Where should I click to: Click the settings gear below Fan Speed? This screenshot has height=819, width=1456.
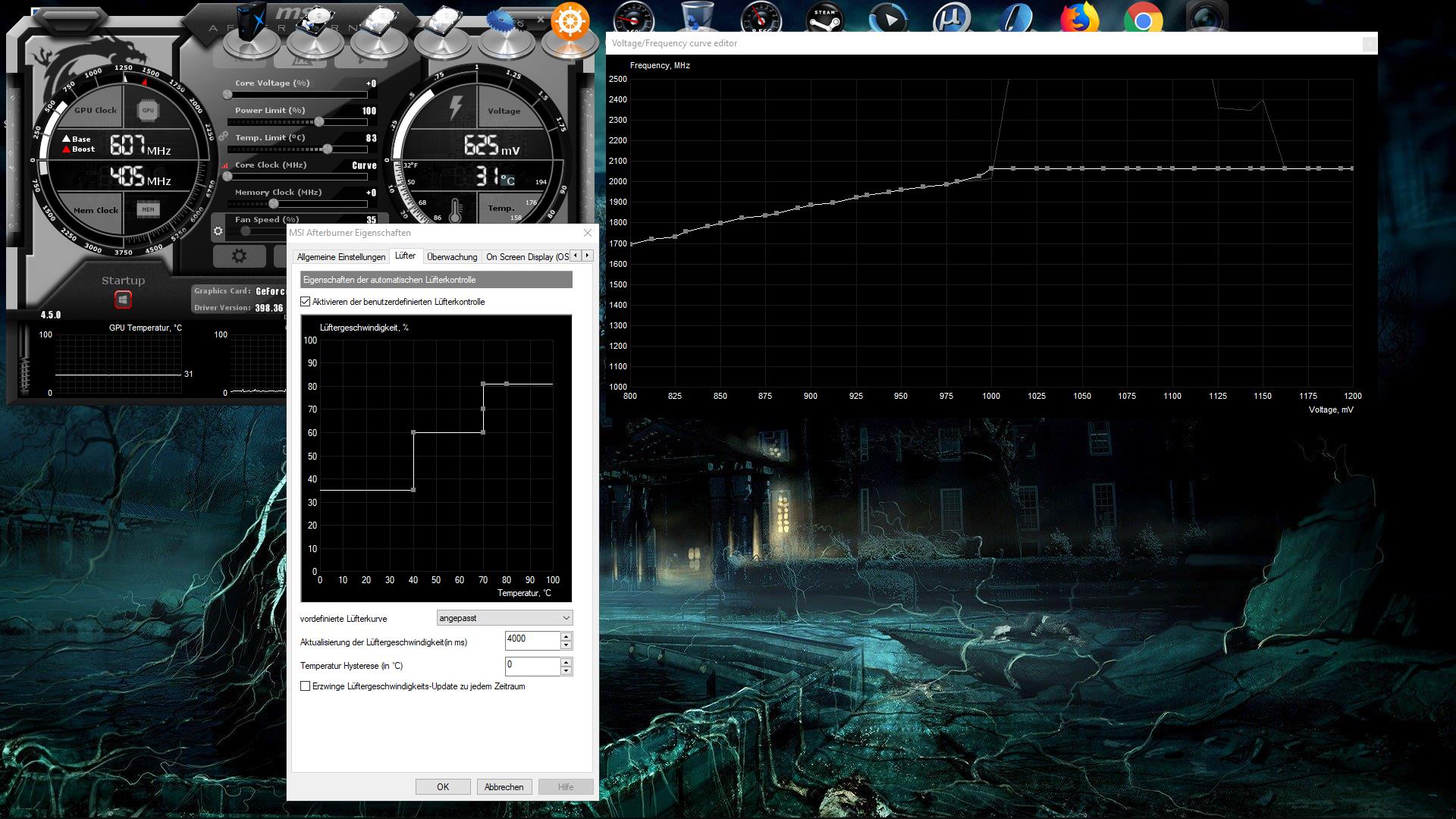(x=239, y=256)
